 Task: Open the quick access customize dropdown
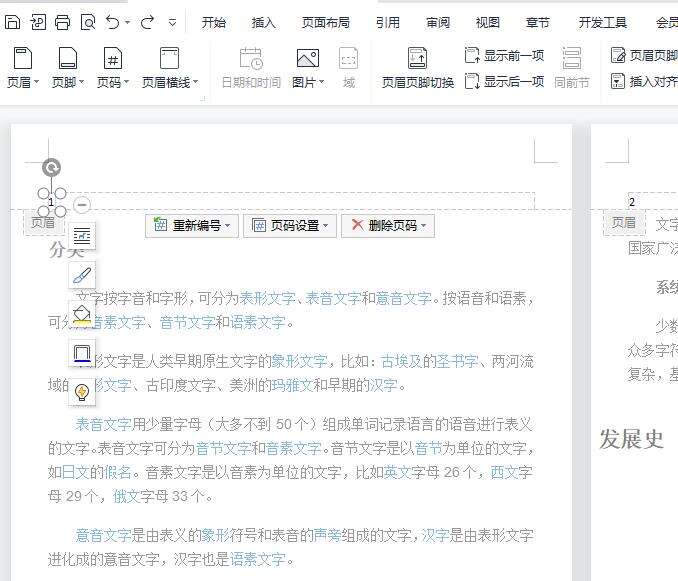[x=173, y=22]
